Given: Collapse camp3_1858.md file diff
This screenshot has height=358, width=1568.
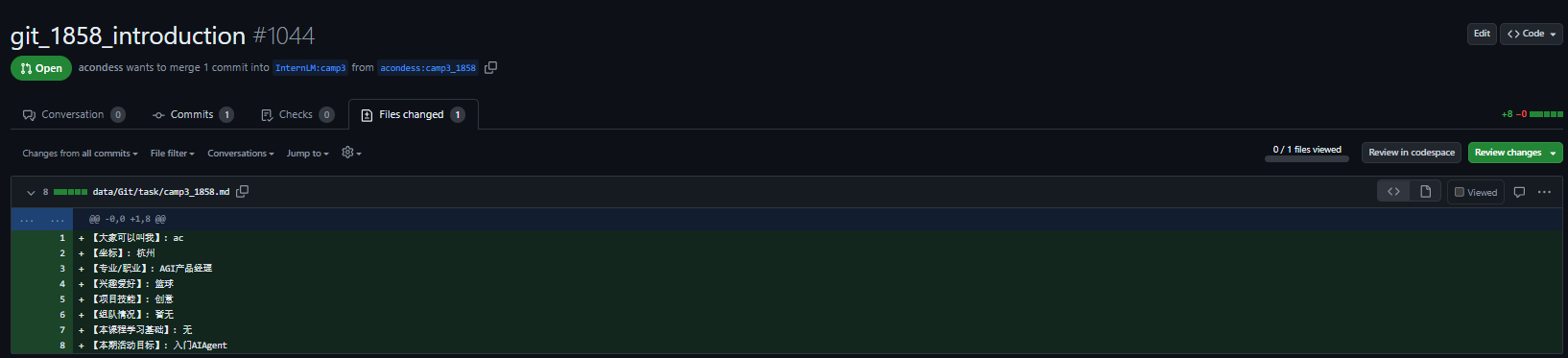Looking at the screenshot, I should pos(31,192).
